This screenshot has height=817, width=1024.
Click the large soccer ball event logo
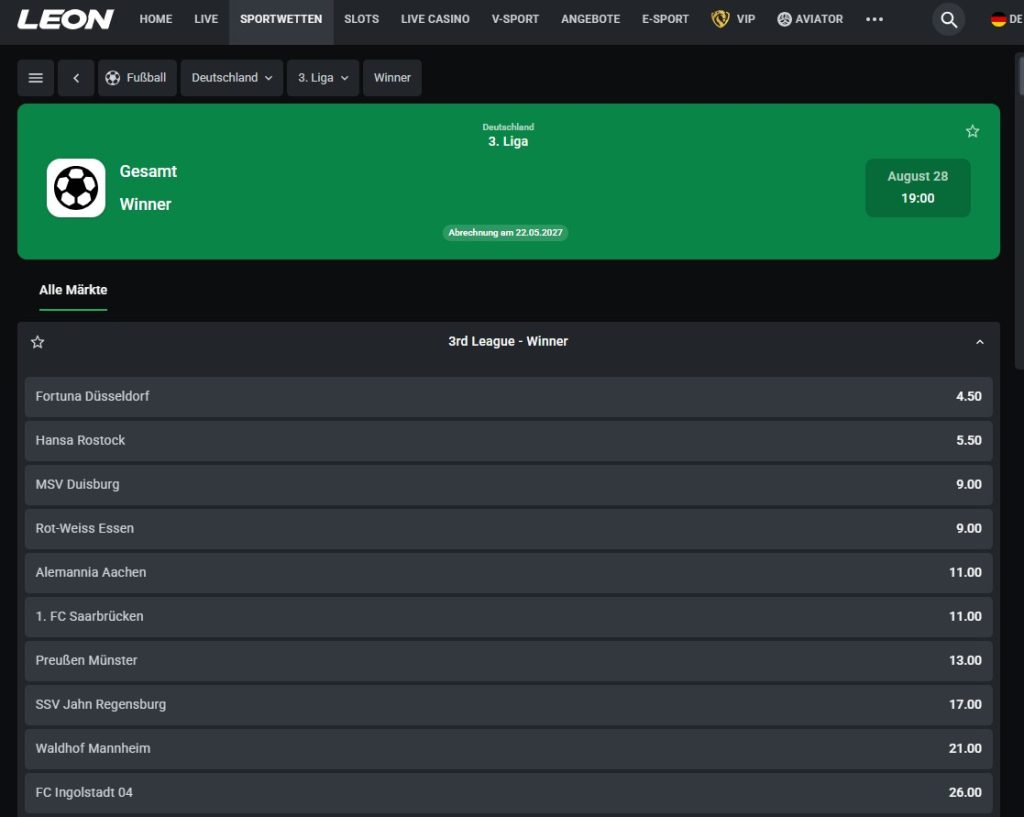(76, 187)
